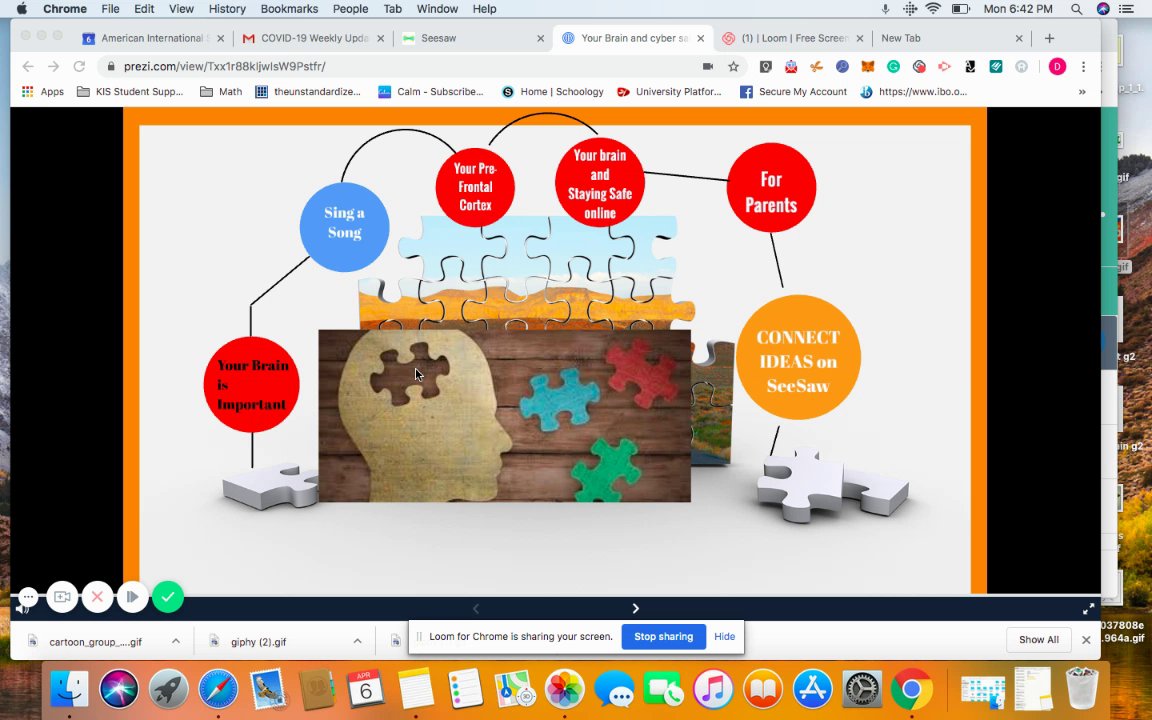Toggle Loom camera bubble button
Image resolution: width=1152 pixels, height=720 pixels.
[x=62, y=597]
